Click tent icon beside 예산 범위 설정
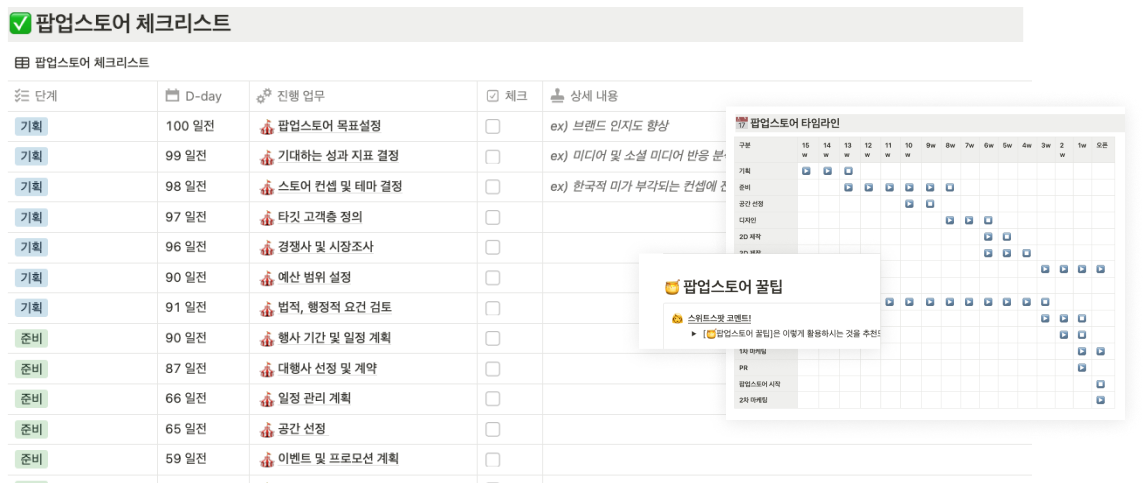Viewport: 1146px width, 483px height. [267, 278]
